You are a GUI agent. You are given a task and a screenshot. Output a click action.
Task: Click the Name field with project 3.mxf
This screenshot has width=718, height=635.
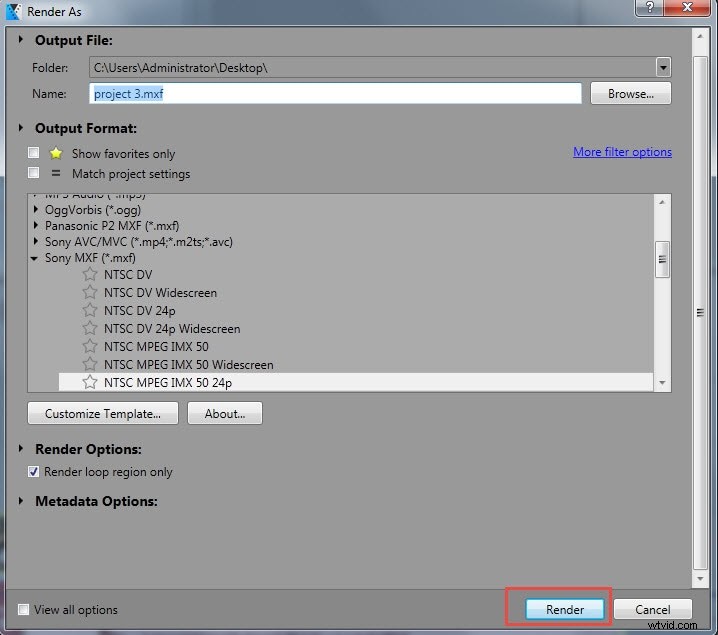click(x=335, y=93)
